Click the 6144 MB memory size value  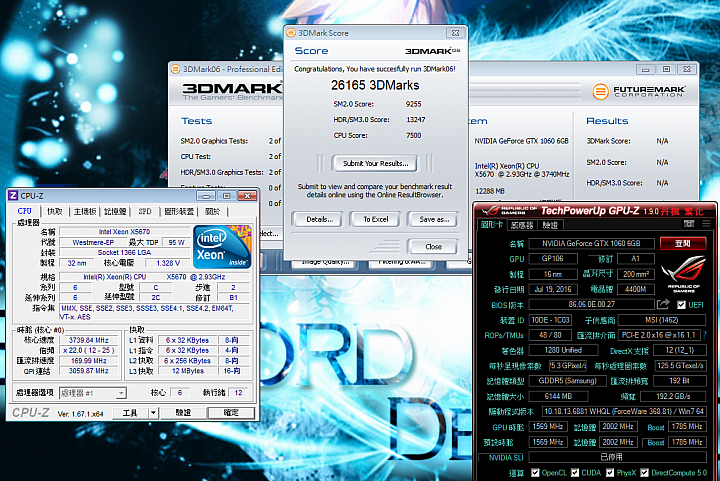pos(558,396)
